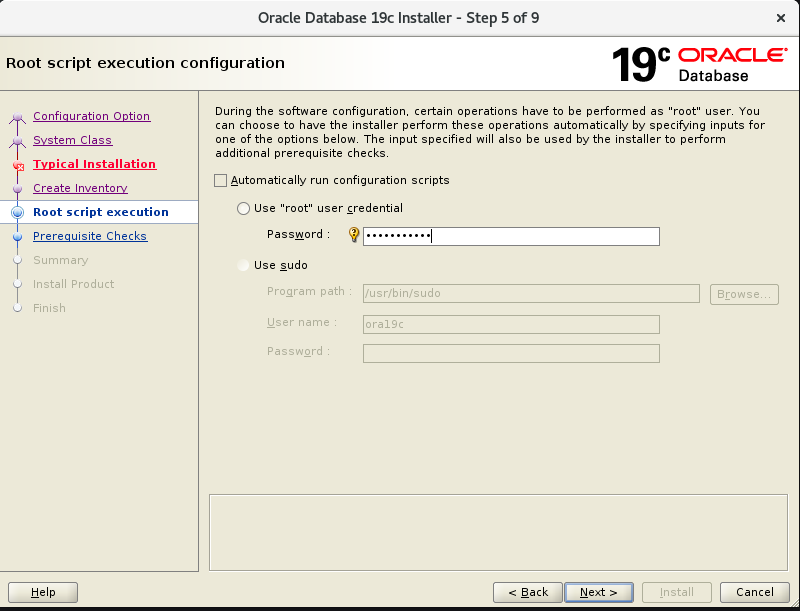Screen dimensions: 800x611
Task: Proceed with the Next > button
Action: [x=599, y=592]
